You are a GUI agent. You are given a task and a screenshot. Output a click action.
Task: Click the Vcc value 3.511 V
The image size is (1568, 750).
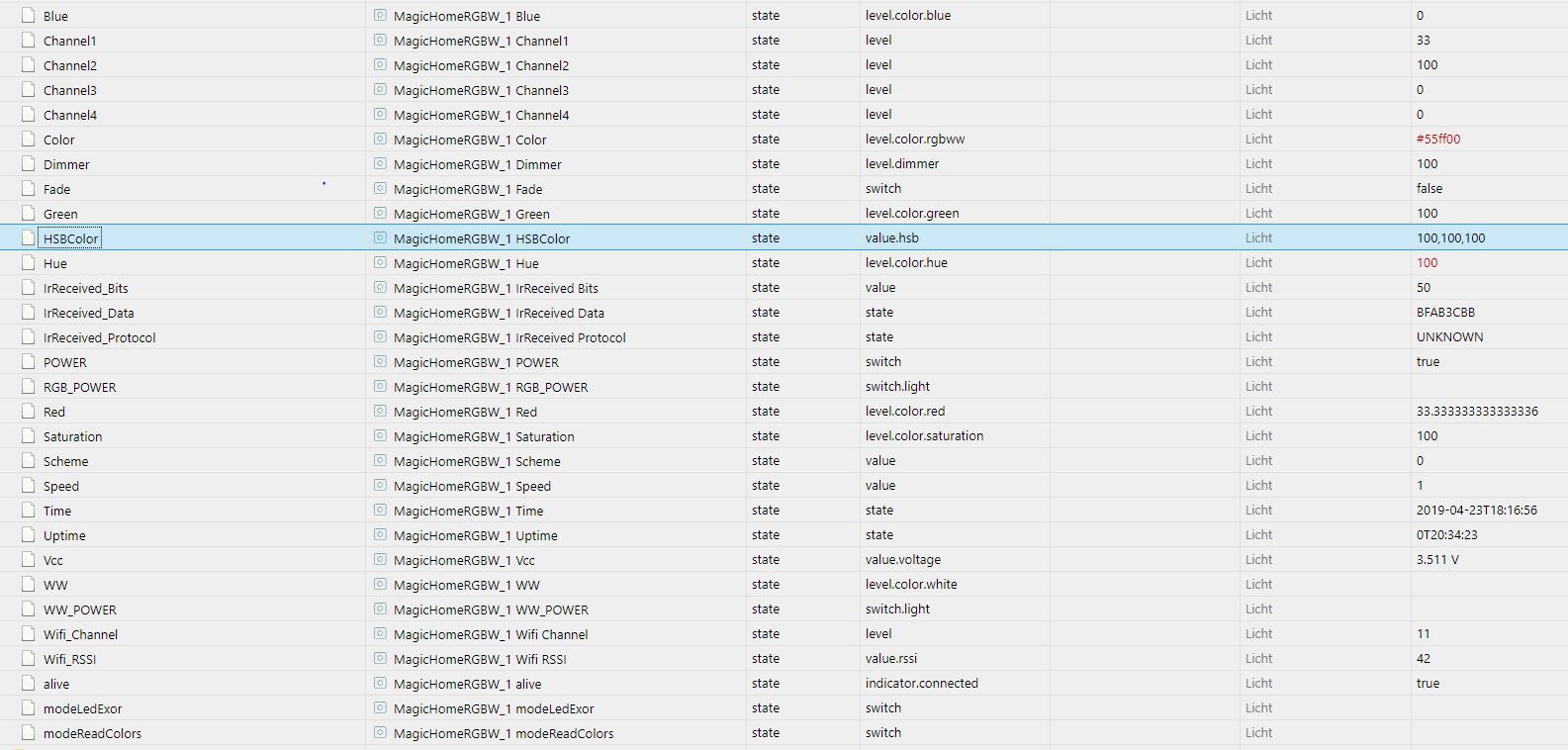coord(1438,560)
